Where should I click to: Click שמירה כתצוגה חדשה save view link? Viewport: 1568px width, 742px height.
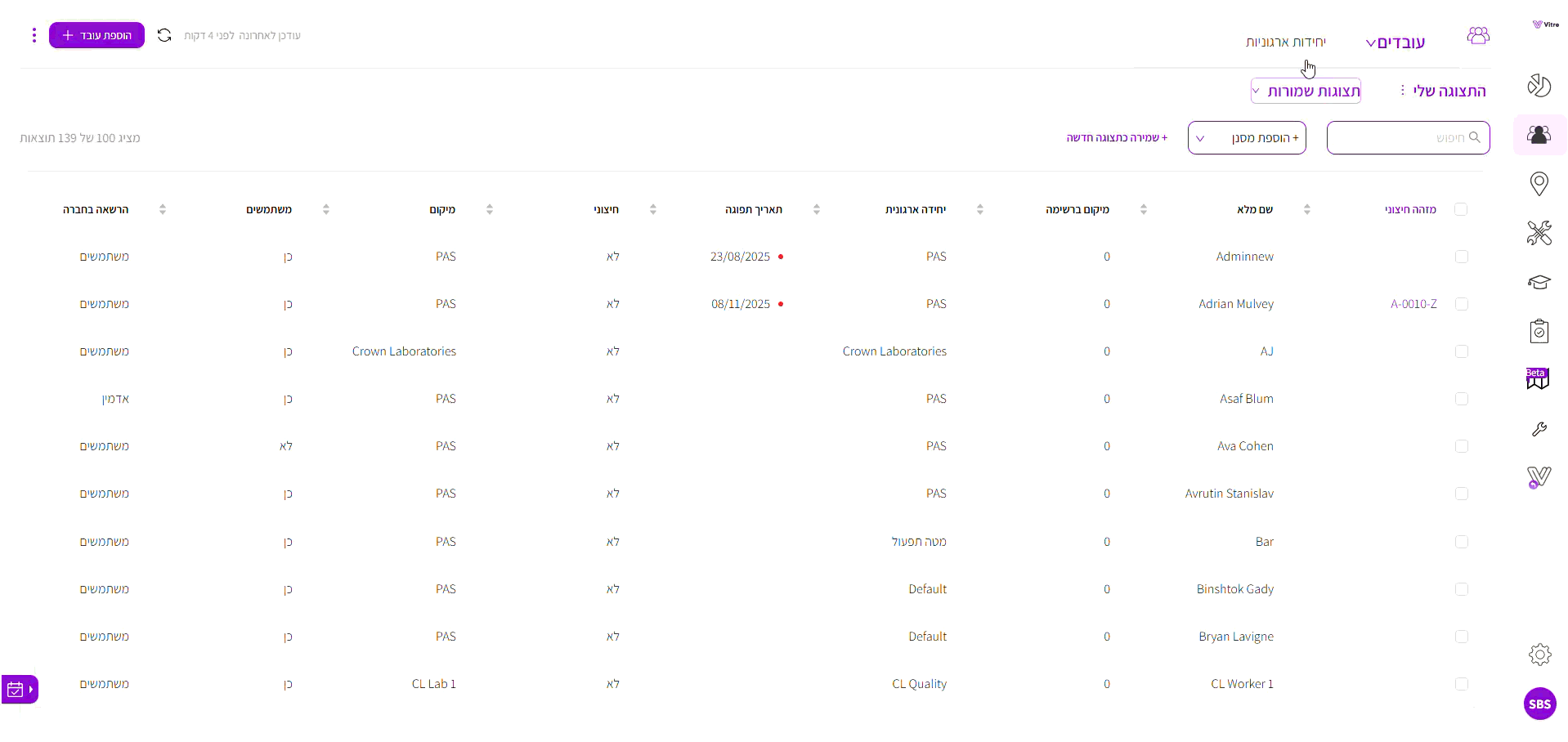1117,138
